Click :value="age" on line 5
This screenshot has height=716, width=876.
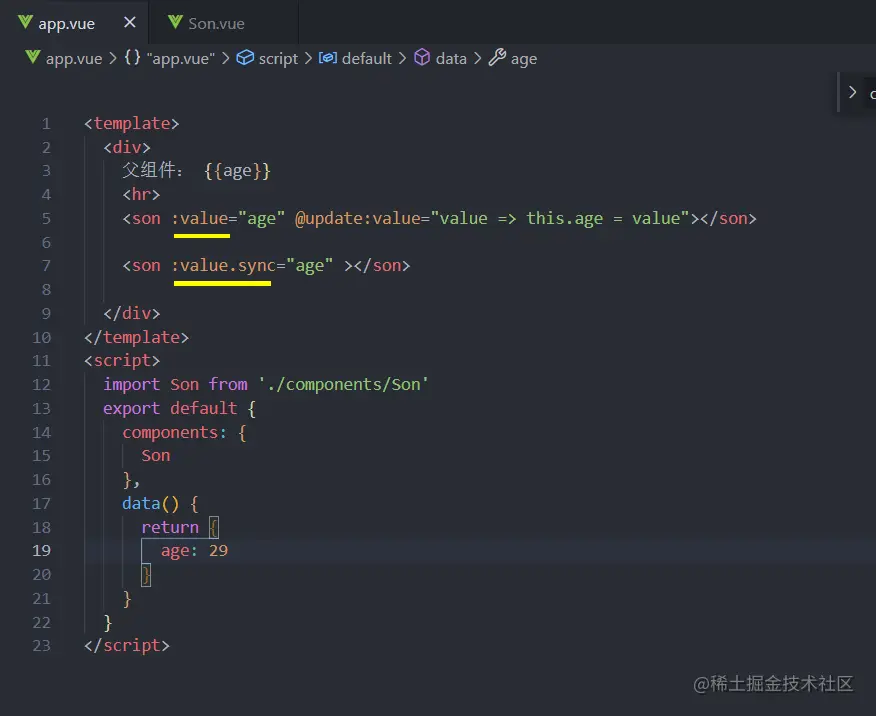pyautogui.click(x=228, y=218)
